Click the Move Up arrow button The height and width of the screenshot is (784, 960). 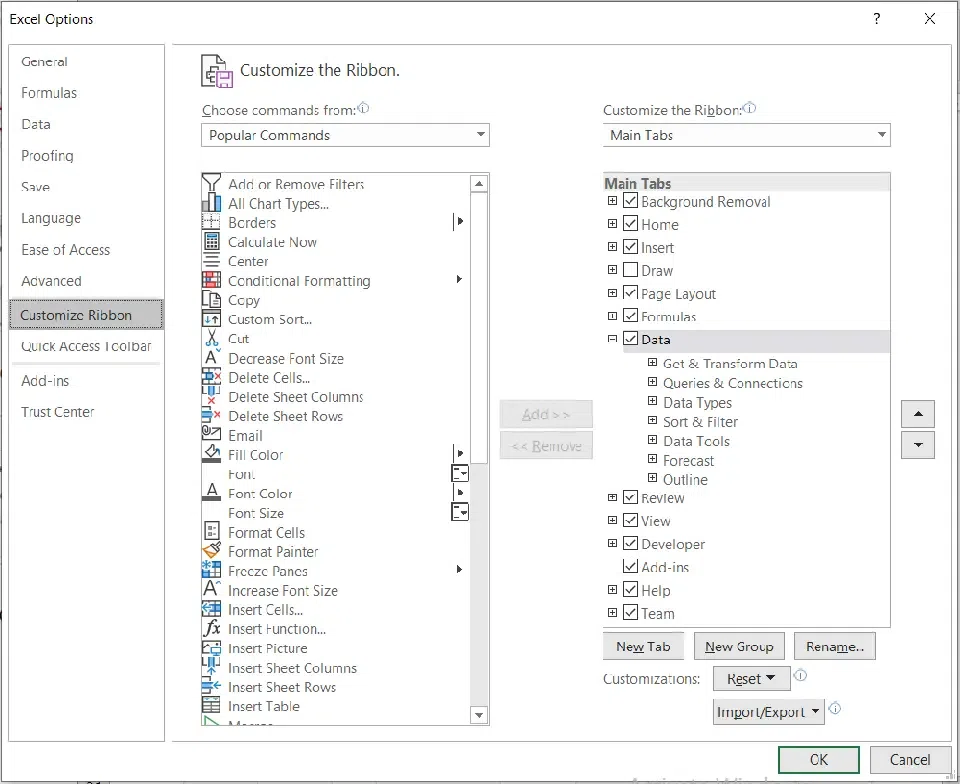pos(918,414)
